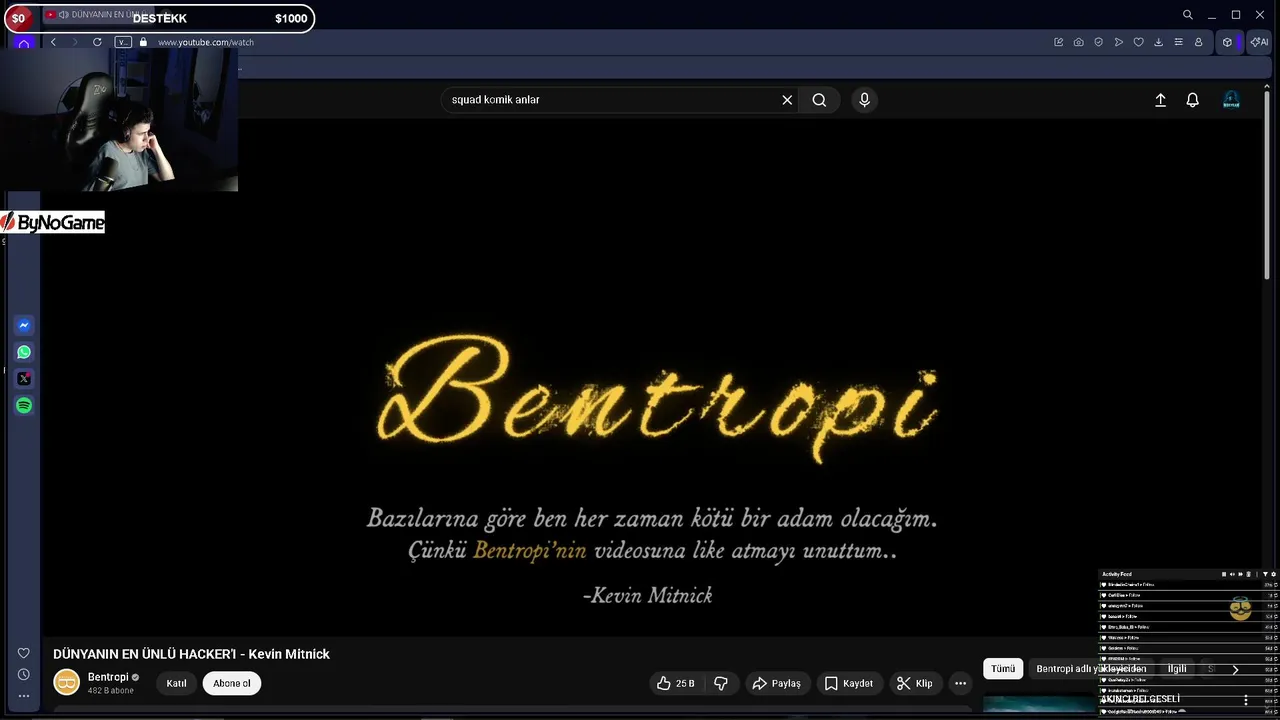This screenshot has width=1280, height=720.
Task: Open the browser profile account icon
Action: pyautogui.click(x=1198, y=42)
